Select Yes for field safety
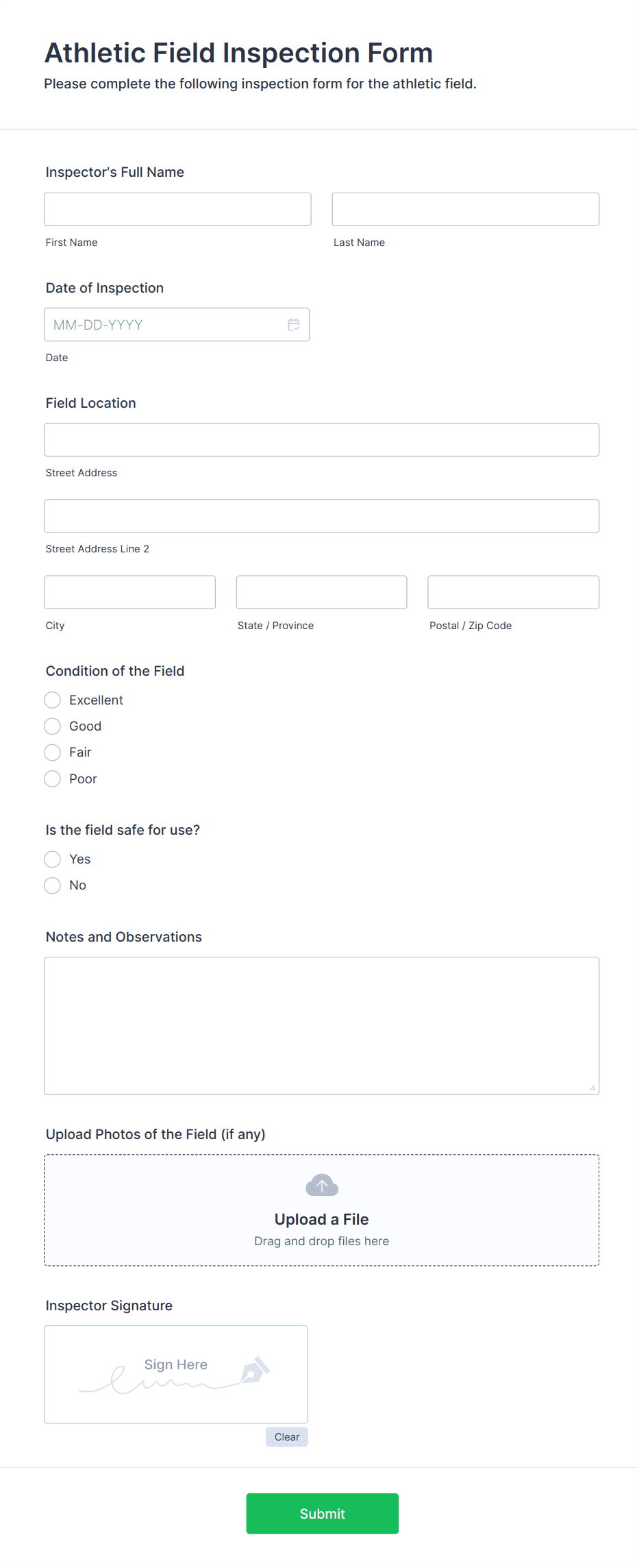 point(52,859)
